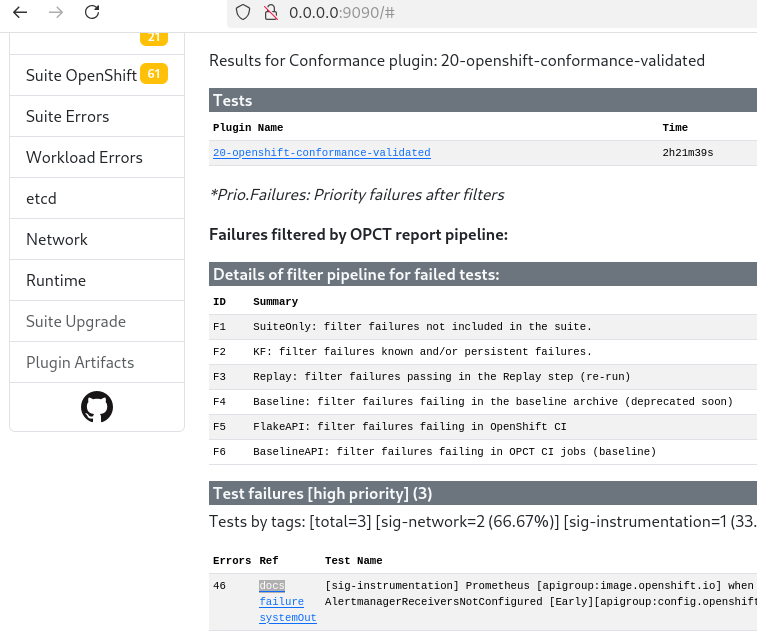Open 20-openshift-conformance-validated plugin link

coord(321,153)
